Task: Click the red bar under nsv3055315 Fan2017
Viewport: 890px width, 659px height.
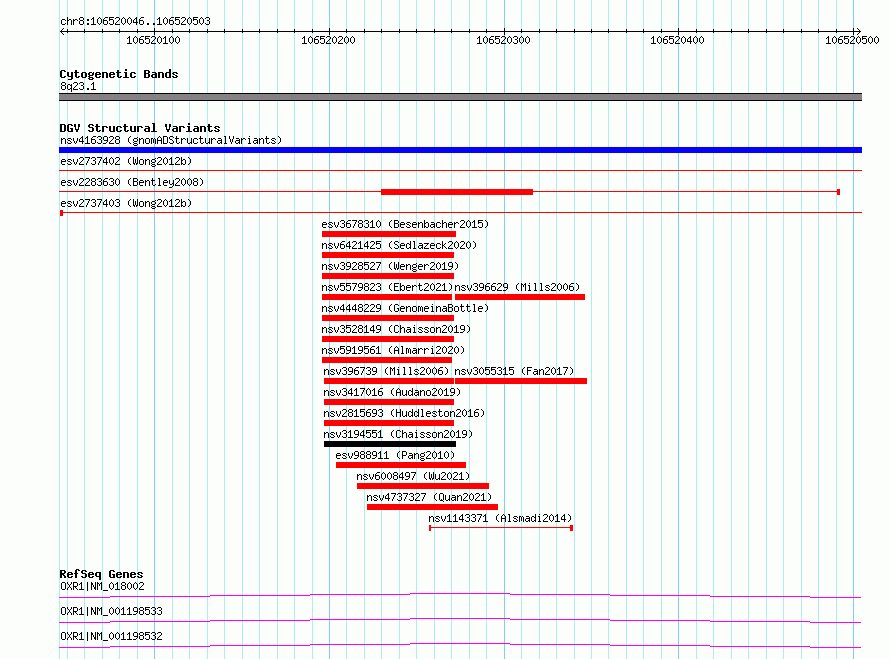Action: tap(521, 381)
